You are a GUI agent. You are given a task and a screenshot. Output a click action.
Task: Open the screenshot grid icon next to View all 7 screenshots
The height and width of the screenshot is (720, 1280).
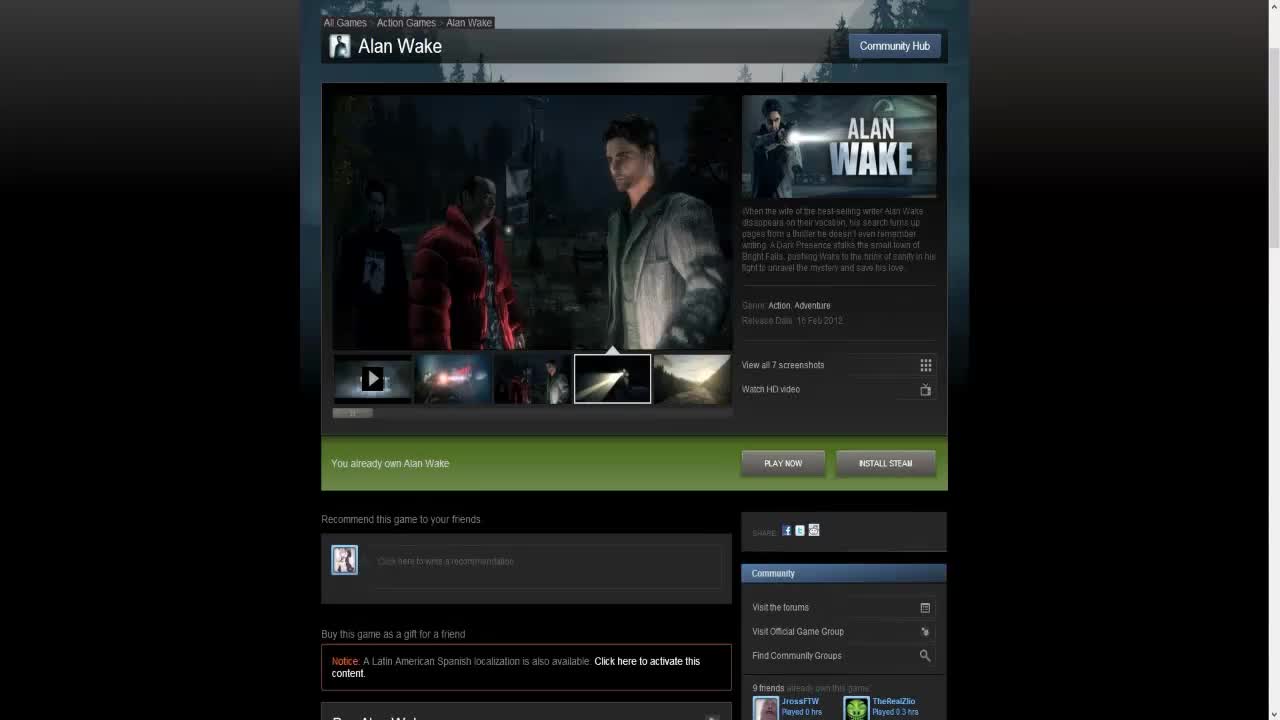(x=926, y=365)
